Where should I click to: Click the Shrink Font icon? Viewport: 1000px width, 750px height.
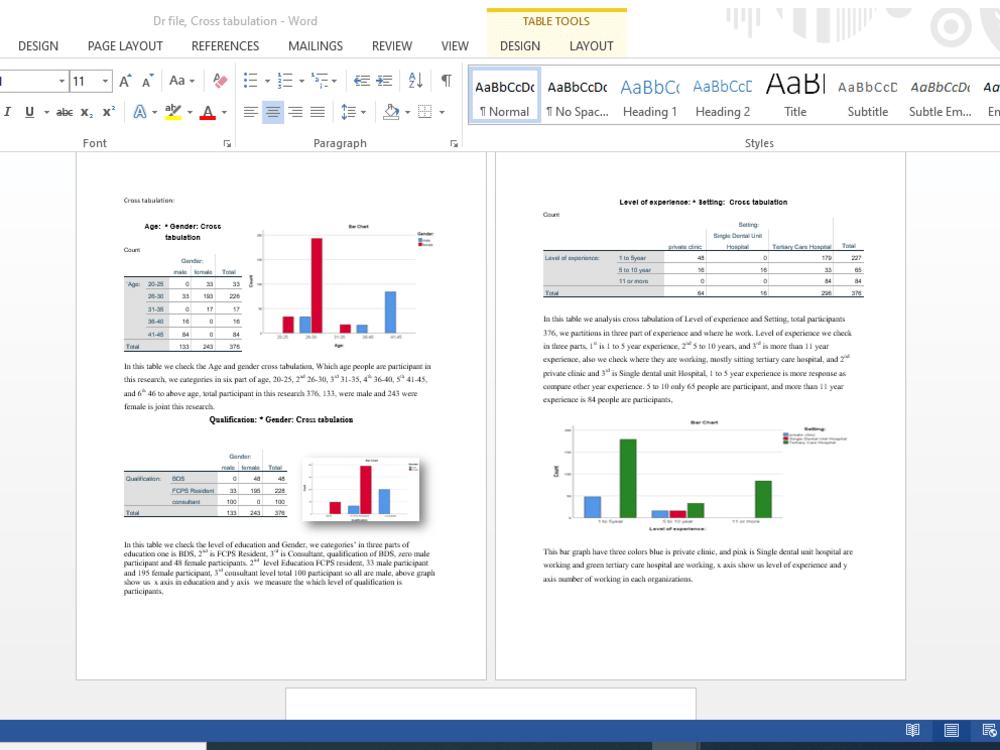coord(148,81)
